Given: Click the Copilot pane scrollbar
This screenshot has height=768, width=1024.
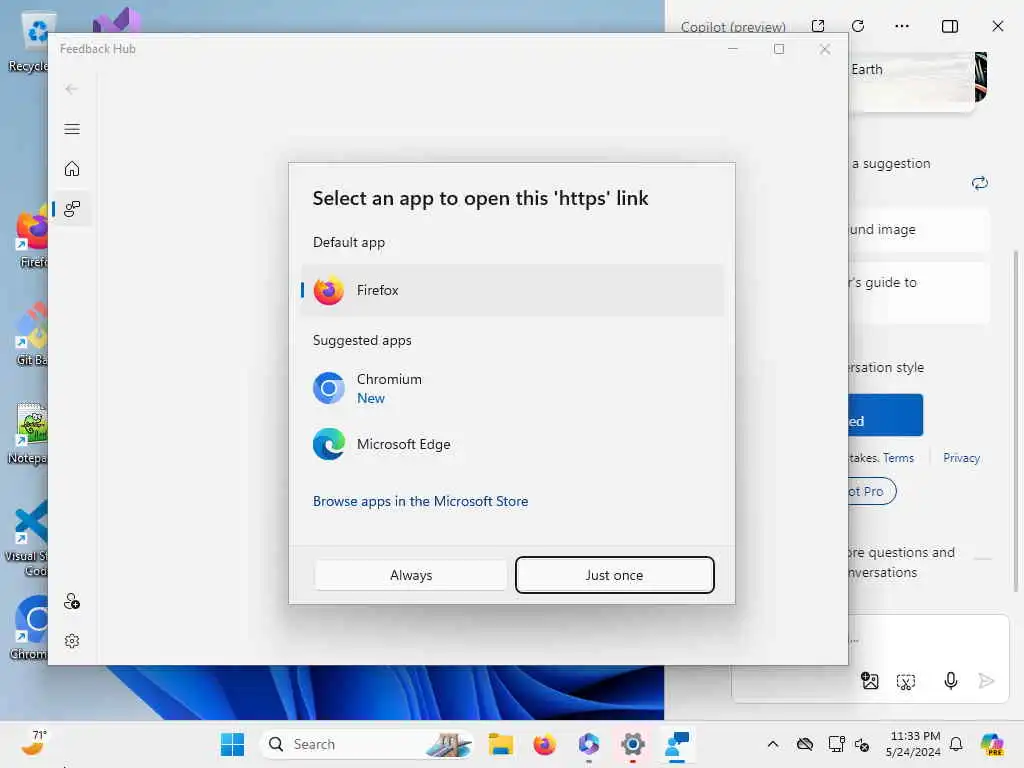Looking at the screenshot, I should tap(1016, 421).
